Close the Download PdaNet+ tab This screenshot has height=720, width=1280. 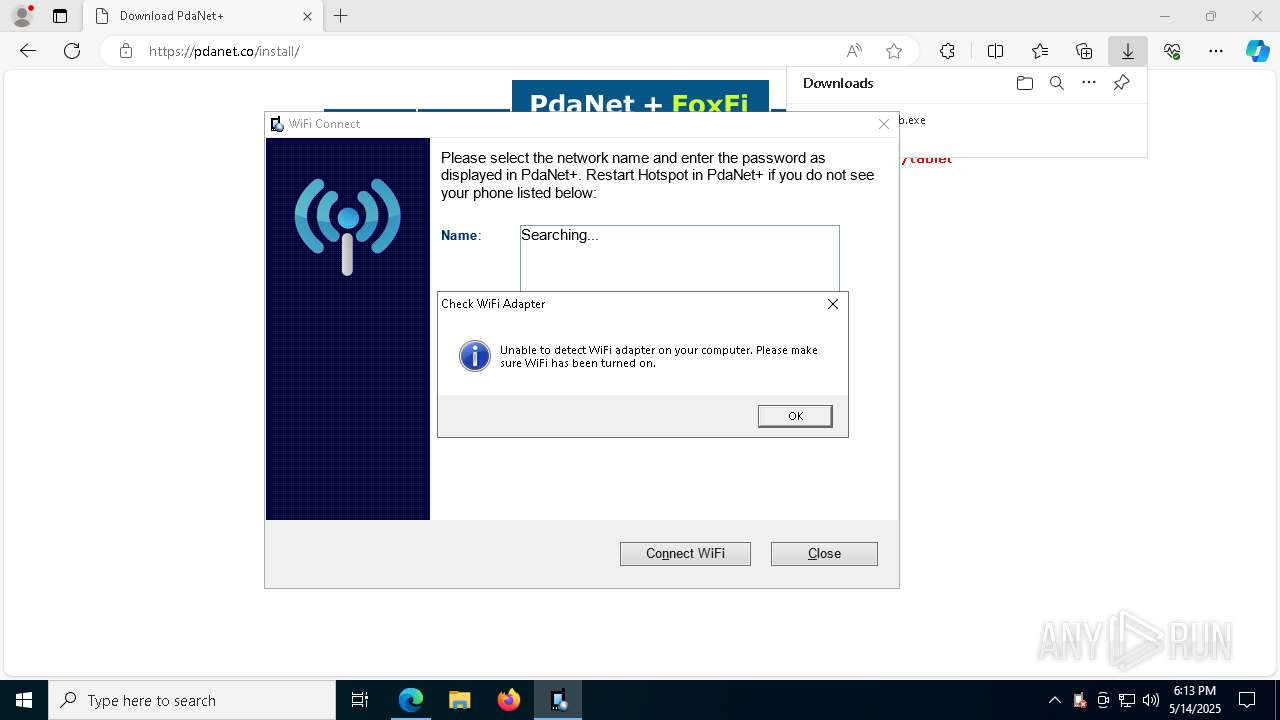(307, 16)
